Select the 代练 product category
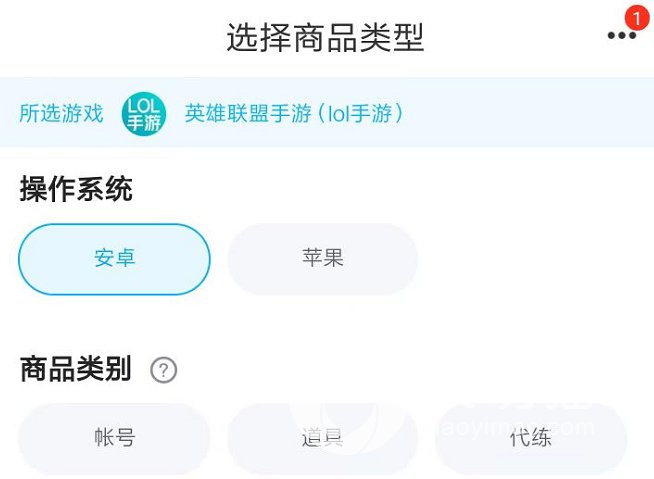Screen dimensions: 654x479 [530, 438]
